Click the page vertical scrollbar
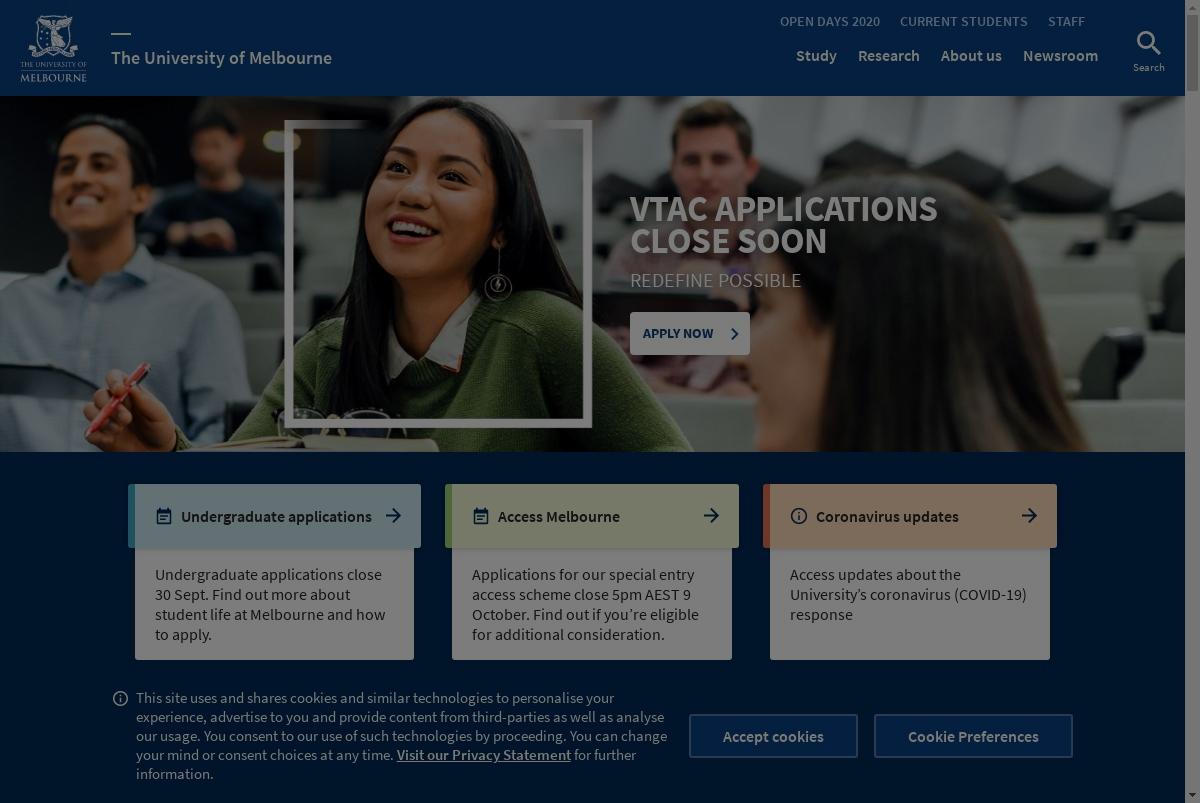1200x803 pixels. pos(1192,401)
